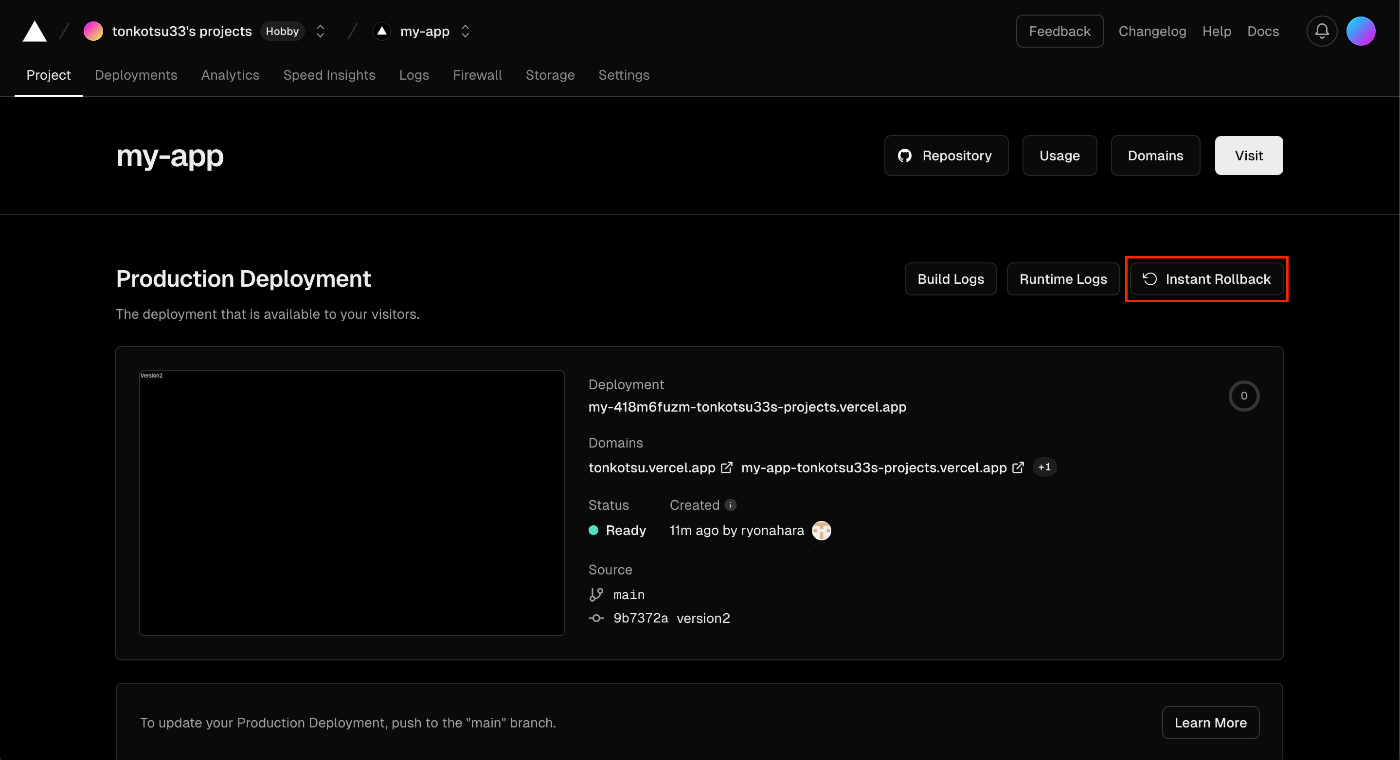This screenshot has width=1400, height=760.
Task: Click the deployment preview thumbnail
Action: pos(352,503)
